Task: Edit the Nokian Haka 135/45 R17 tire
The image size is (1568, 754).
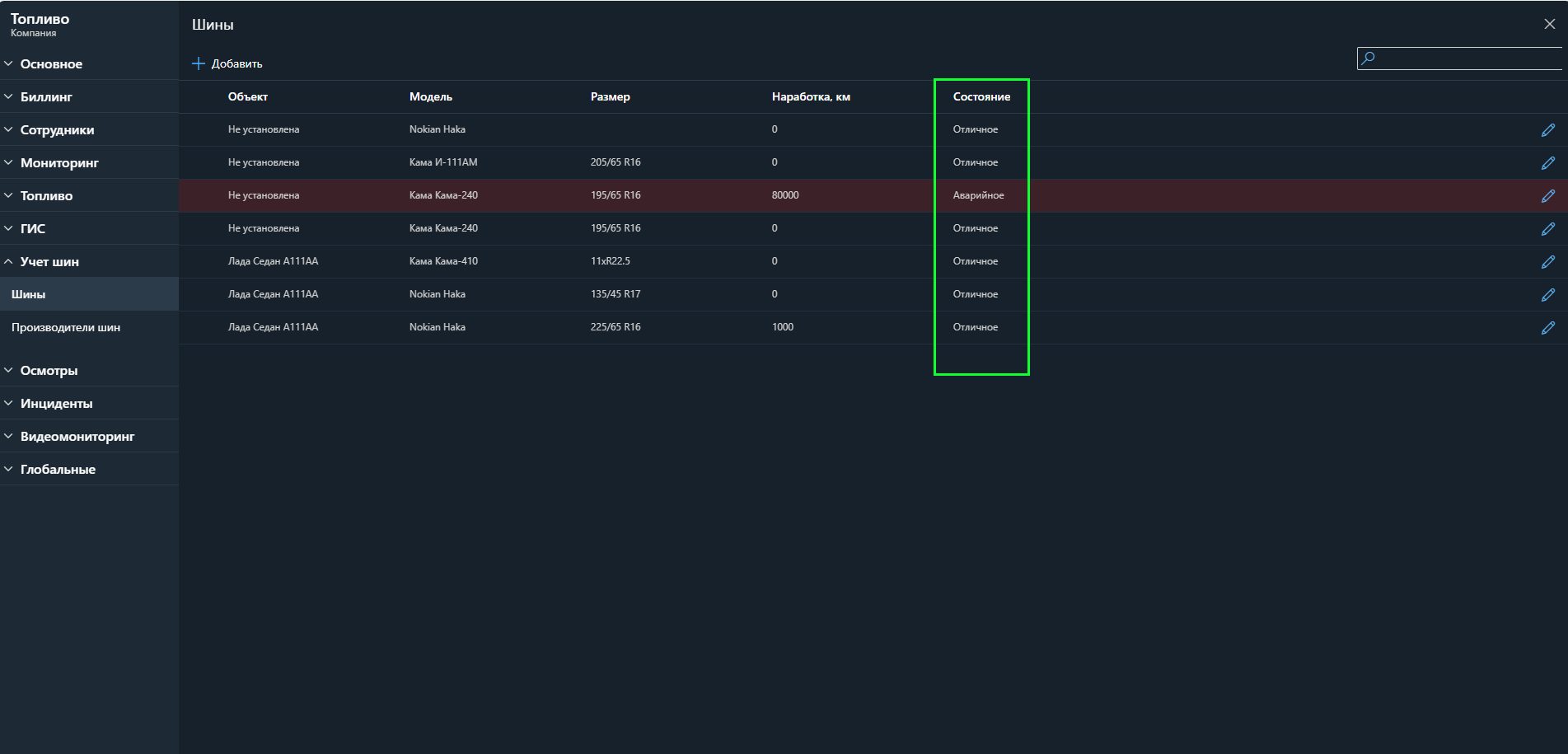Action: pos(1548,295)
